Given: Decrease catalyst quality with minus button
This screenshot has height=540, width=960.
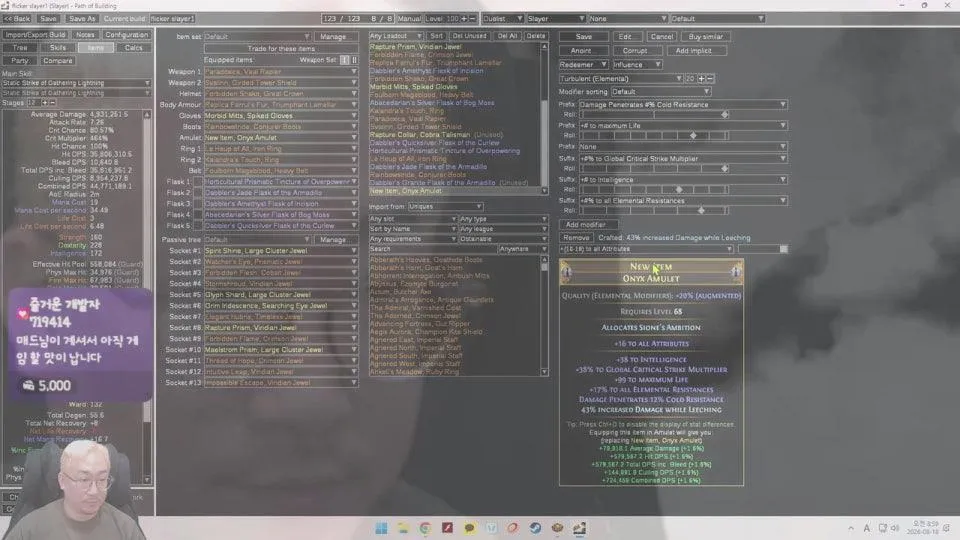Looking at the screenshot, I should [x=710, y=79].
